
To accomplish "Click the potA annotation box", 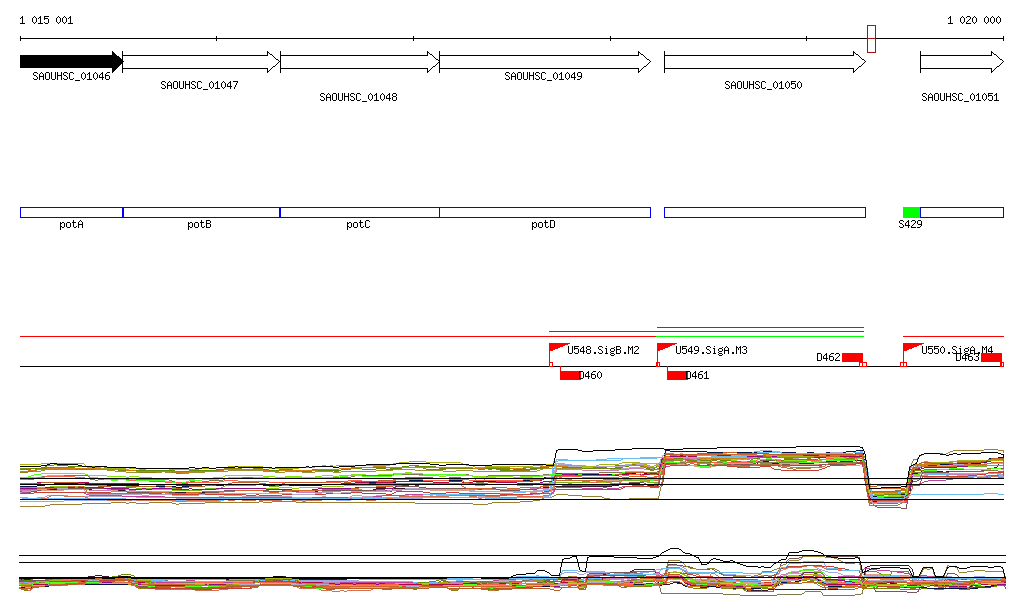I will 71,212.
